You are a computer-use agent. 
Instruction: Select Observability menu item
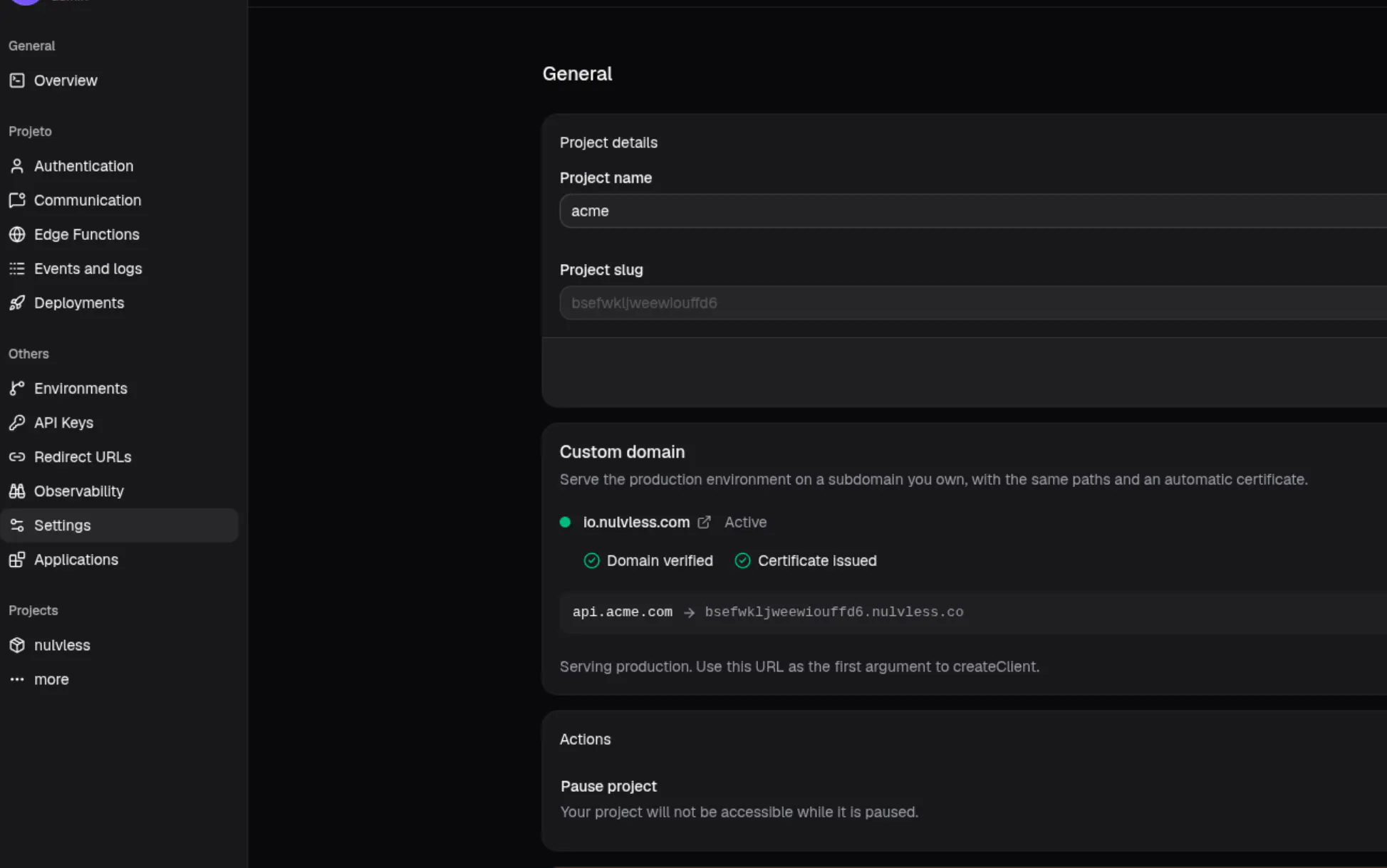120,491
